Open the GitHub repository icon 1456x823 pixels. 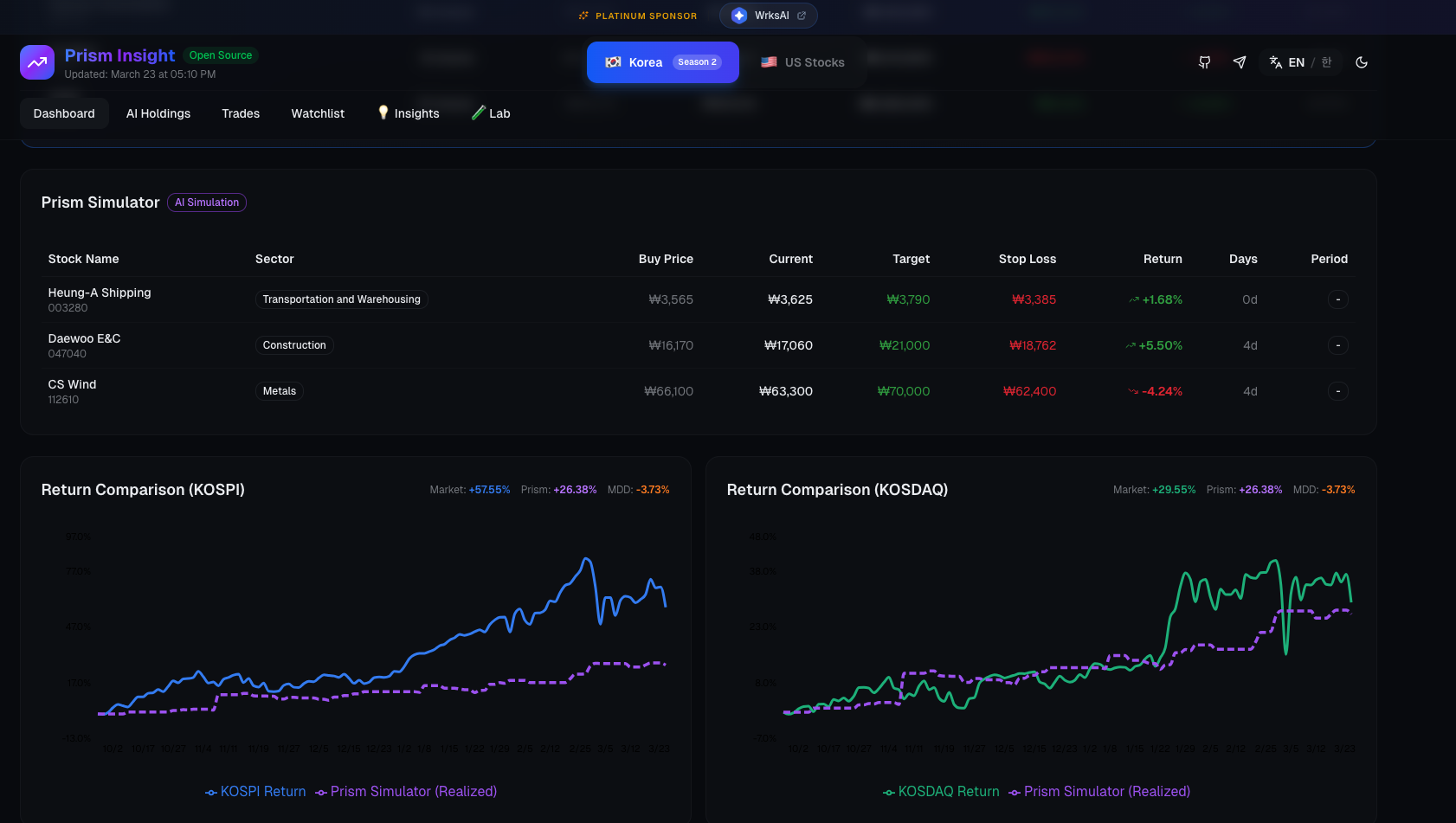click(x=1204, y=61)
